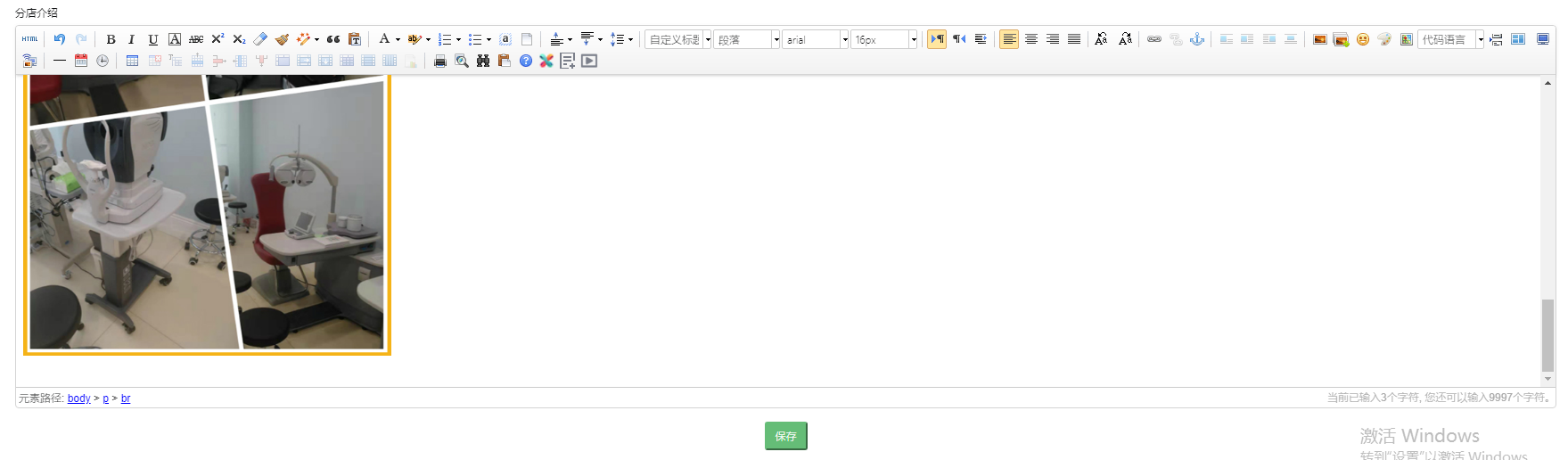Insert emoticon using the smiley icon
Image resolution: width=1568 pixels, height=460 pixels.
click(1362, 39)
